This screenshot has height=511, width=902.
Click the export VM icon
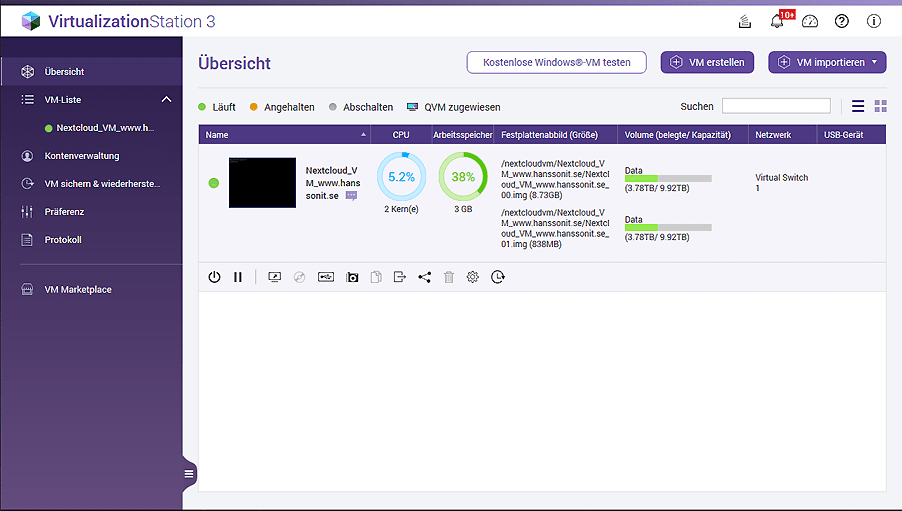pyautogui.click(x=399, y=277)
